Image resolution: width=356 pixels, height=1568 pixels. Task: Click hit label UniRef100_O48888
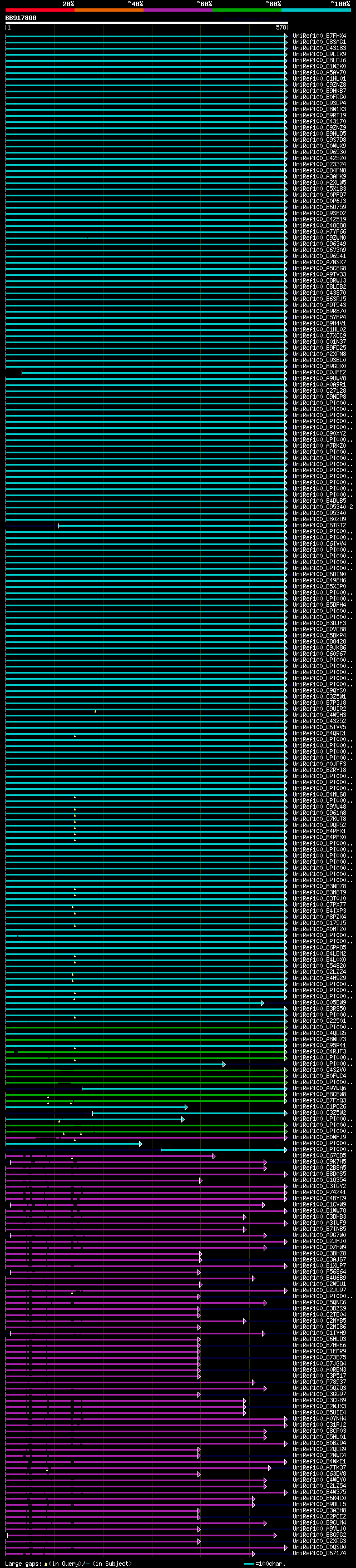(x=319, y=225)
